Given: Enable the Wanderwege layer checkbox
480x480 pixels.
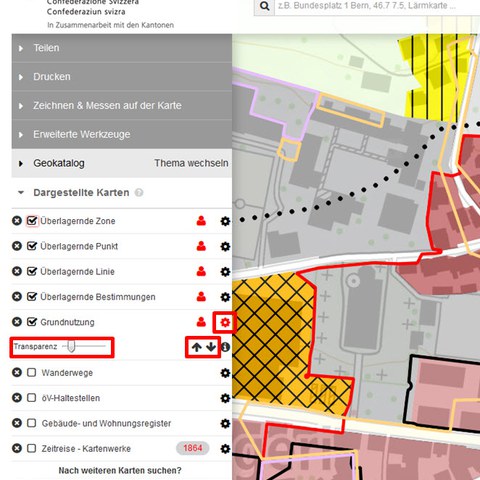Looking at the screenshot, I should (x=32, y=372).
